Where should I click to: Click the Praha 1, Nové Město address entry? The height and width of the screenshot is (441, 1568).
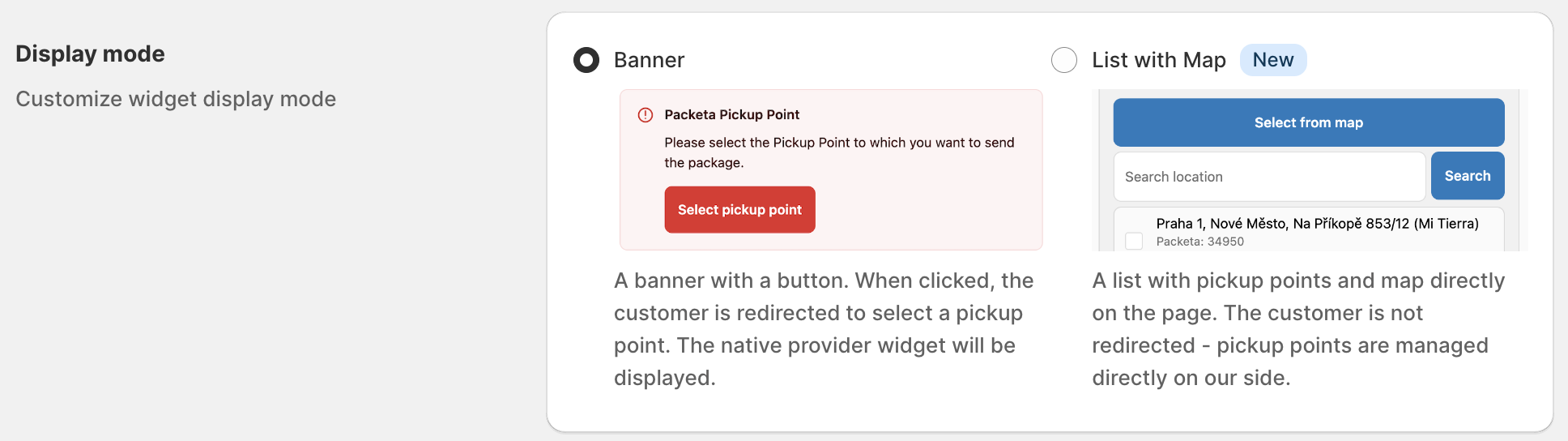pyautogui.click(x=1318, y=224)
